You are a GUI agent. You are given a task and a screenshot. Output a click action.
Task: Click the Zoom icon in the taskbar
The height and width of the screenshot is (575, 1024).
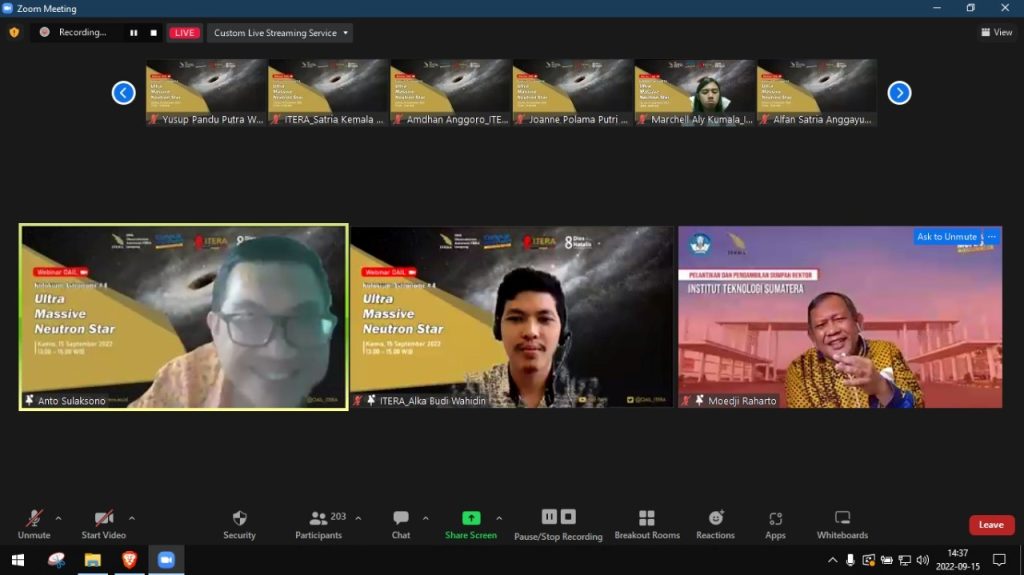(166, 560)
